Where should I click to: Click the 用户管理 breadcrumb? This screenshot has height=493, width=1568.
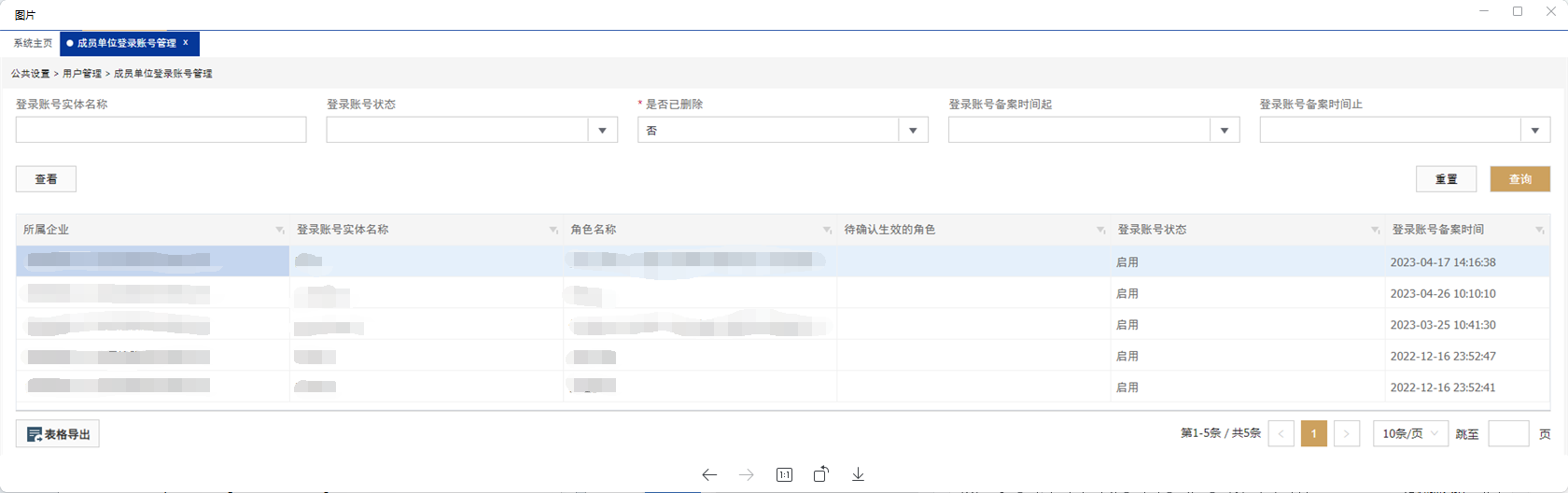[x=82, y=74]
